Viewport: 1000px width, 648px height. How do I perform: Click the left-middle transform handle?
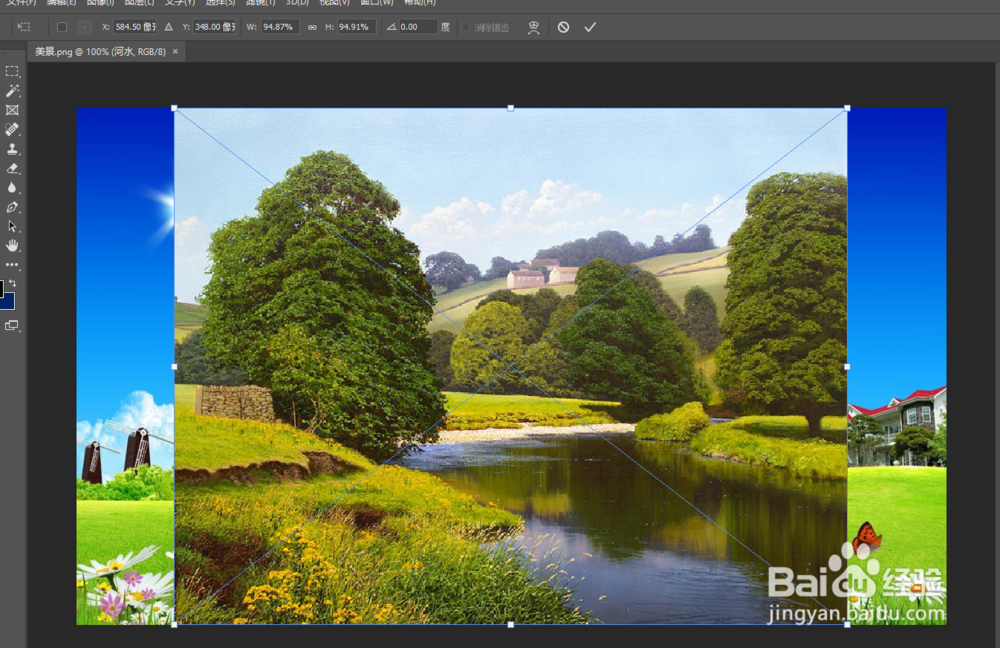click(x=174, y=367)
